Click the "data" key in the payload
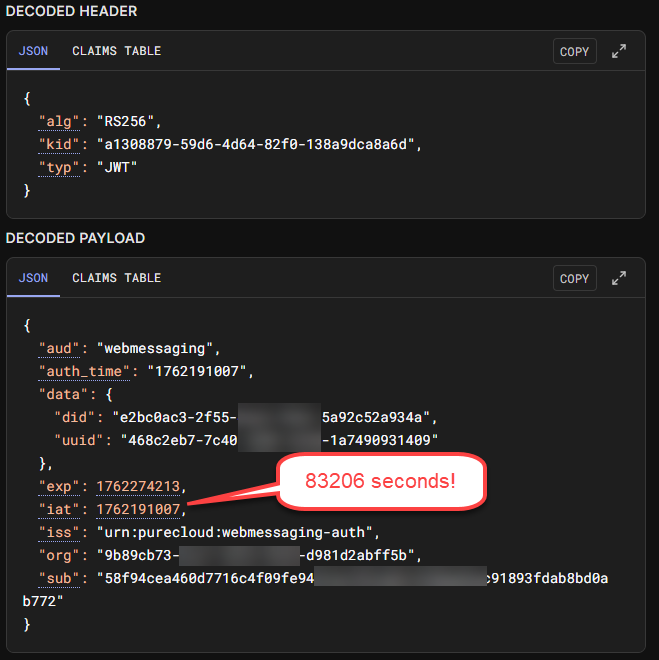The width and height of the screenshot is (659, 660). [58, 394]
